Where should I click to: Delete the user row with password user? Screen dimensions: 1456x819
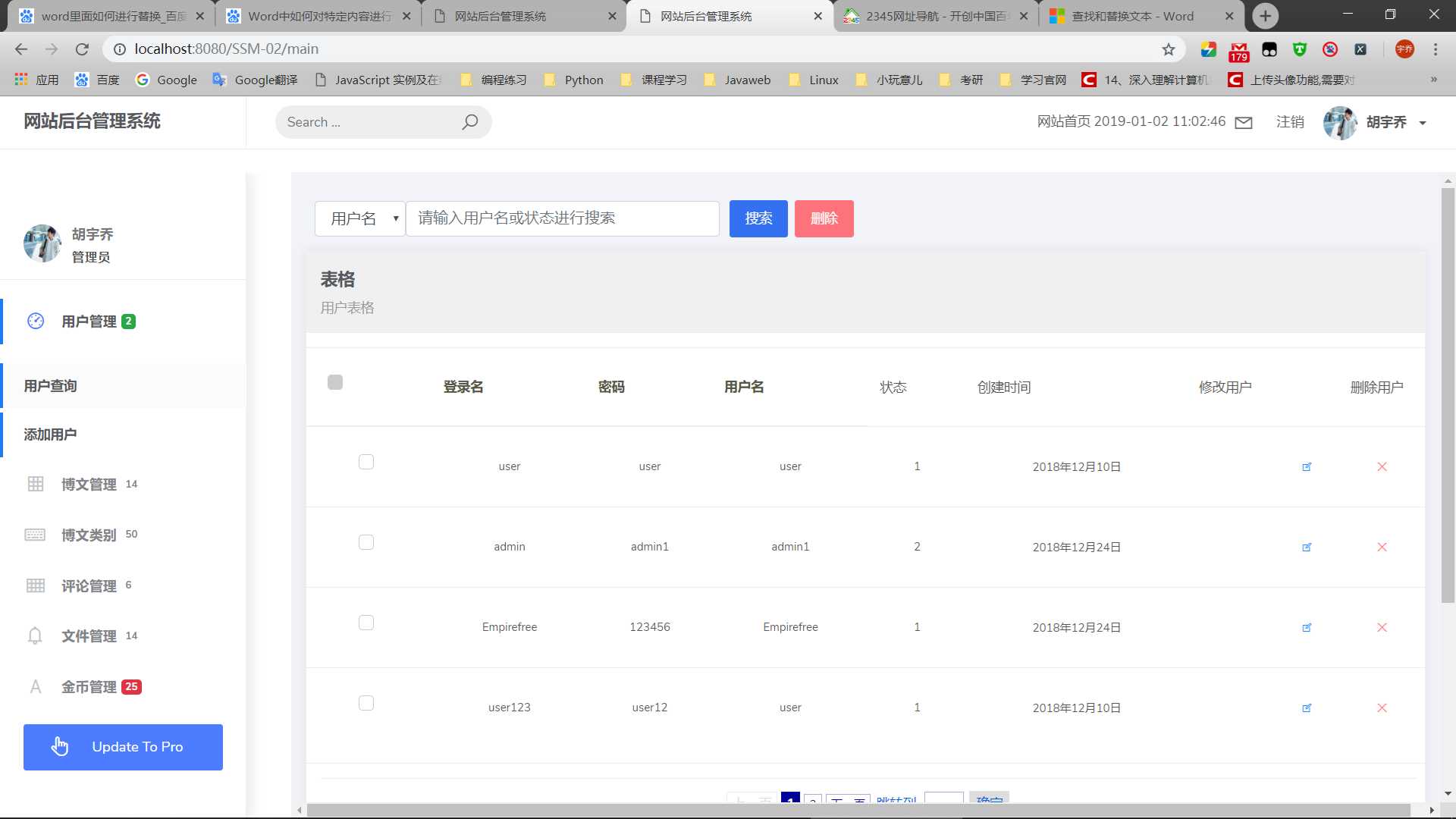(x=1382, y=466)
